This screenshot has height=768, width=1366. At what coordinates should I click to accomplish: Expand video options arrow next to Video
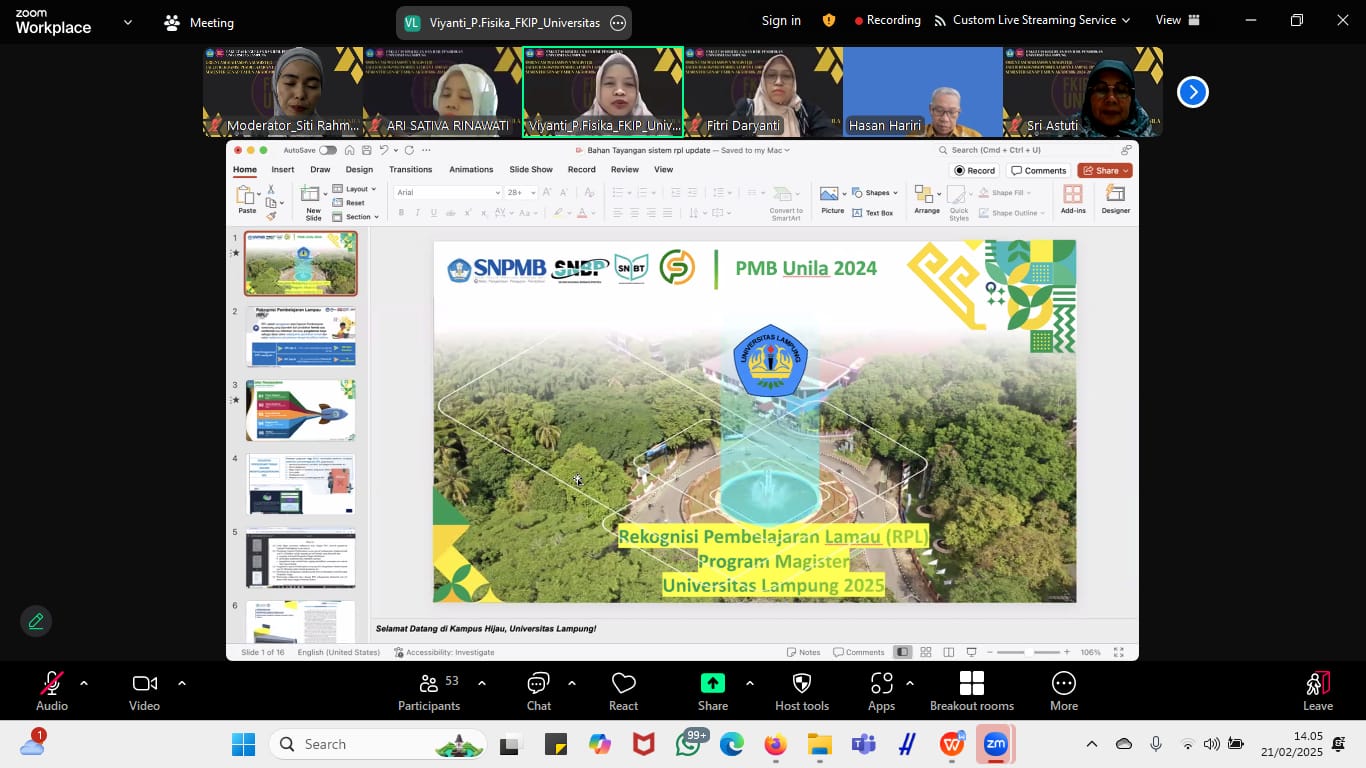(x=182, y=683)
